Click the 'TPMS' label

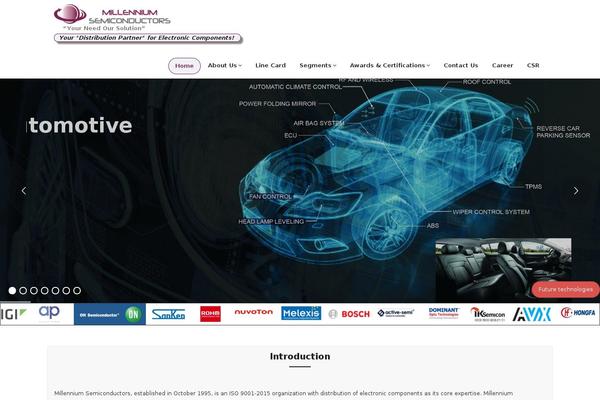click(533, 186)
